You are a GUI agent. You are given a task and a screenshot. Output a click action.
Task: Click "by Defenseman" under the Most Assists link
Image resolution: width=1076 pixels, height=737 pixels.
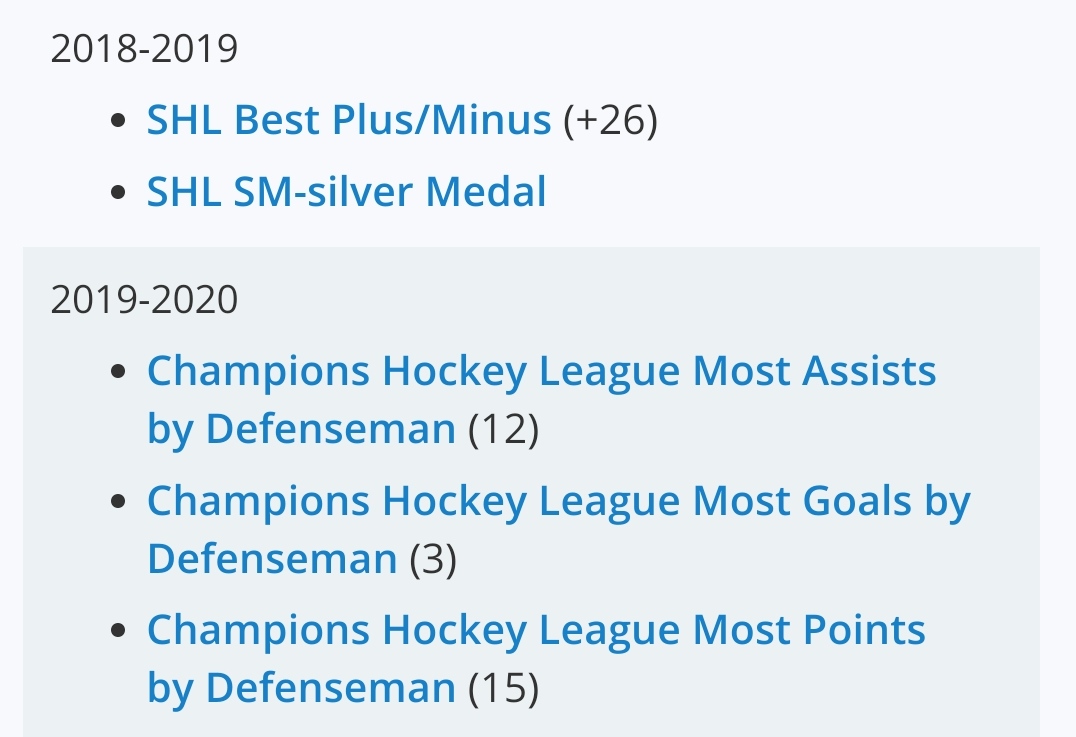pos(301,429)
